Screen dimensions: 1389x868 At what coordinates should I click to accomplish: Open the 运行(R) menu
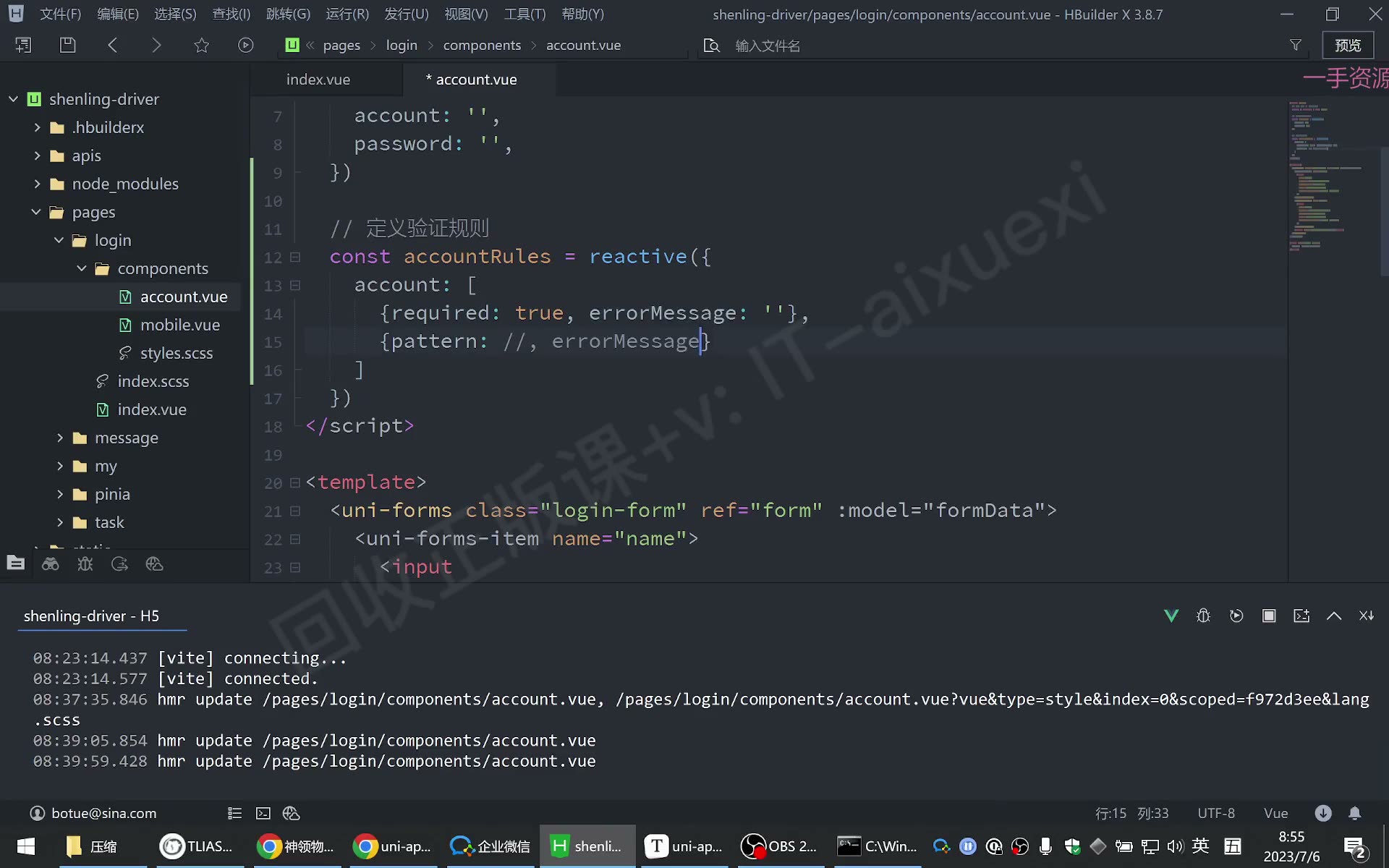(x=347, y=14)
